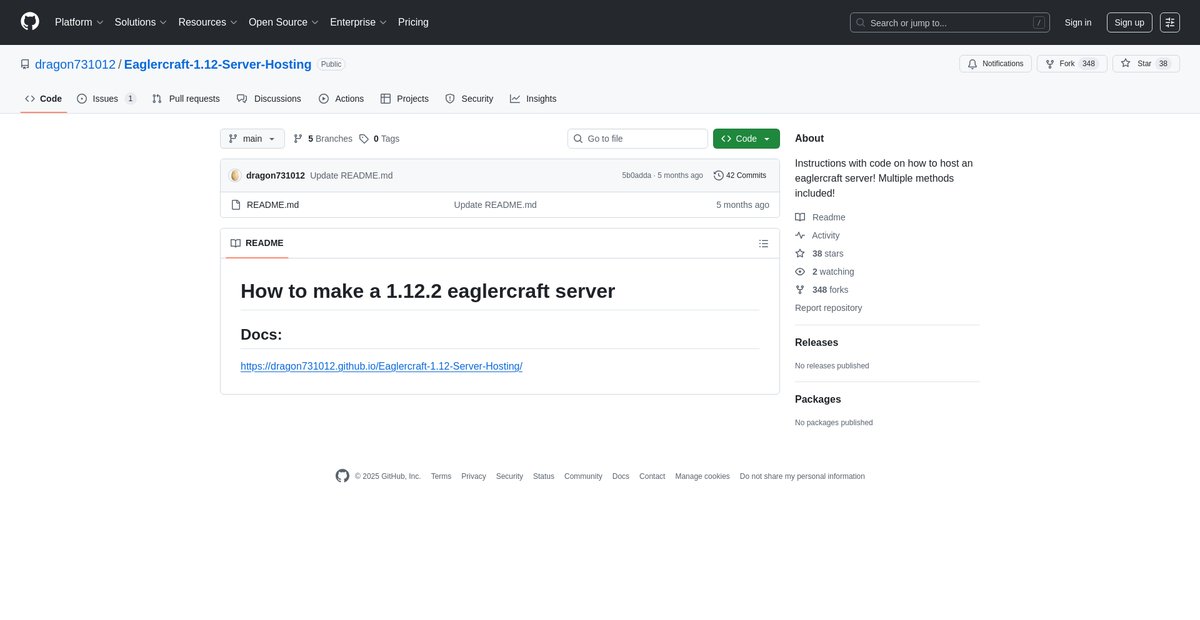Open the README outline list icon
Screen dimensions: 1200x620
(x=764, y=243)
